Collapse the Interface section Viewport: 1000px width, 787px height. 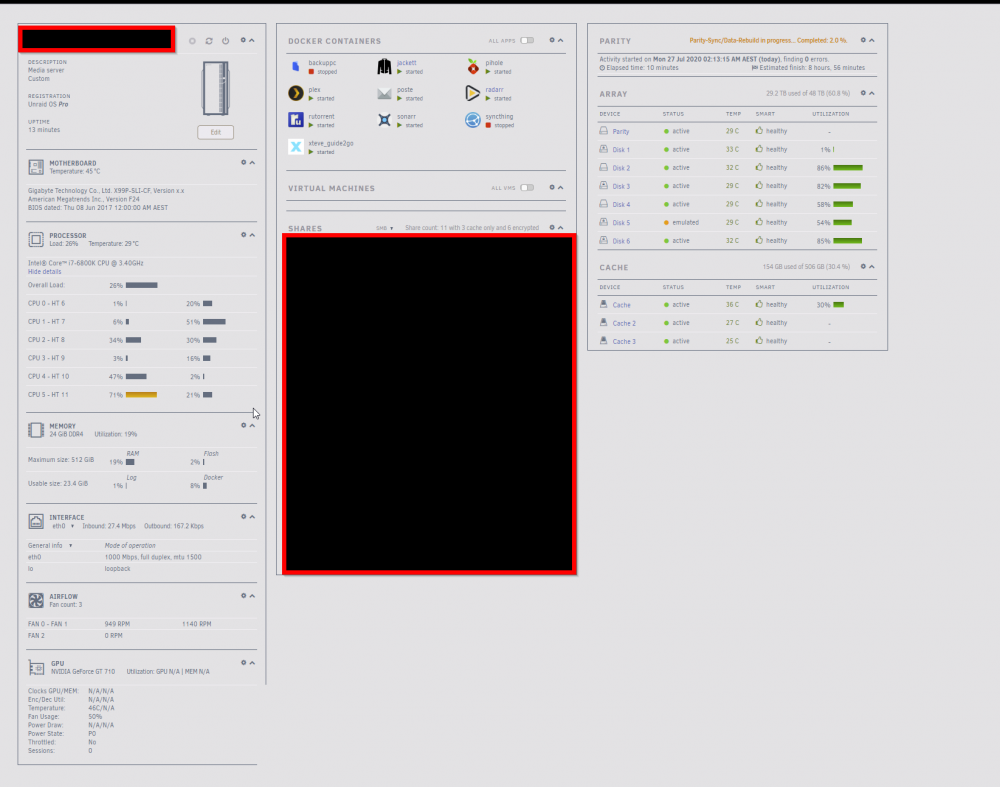253,517
